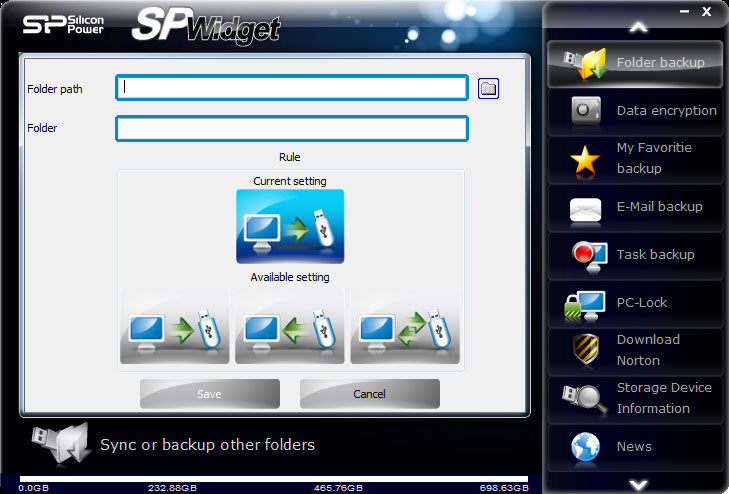Viewport: 729px width, 494px height.
Task: Click the red record Task backup icon
Action: point(590,256)
